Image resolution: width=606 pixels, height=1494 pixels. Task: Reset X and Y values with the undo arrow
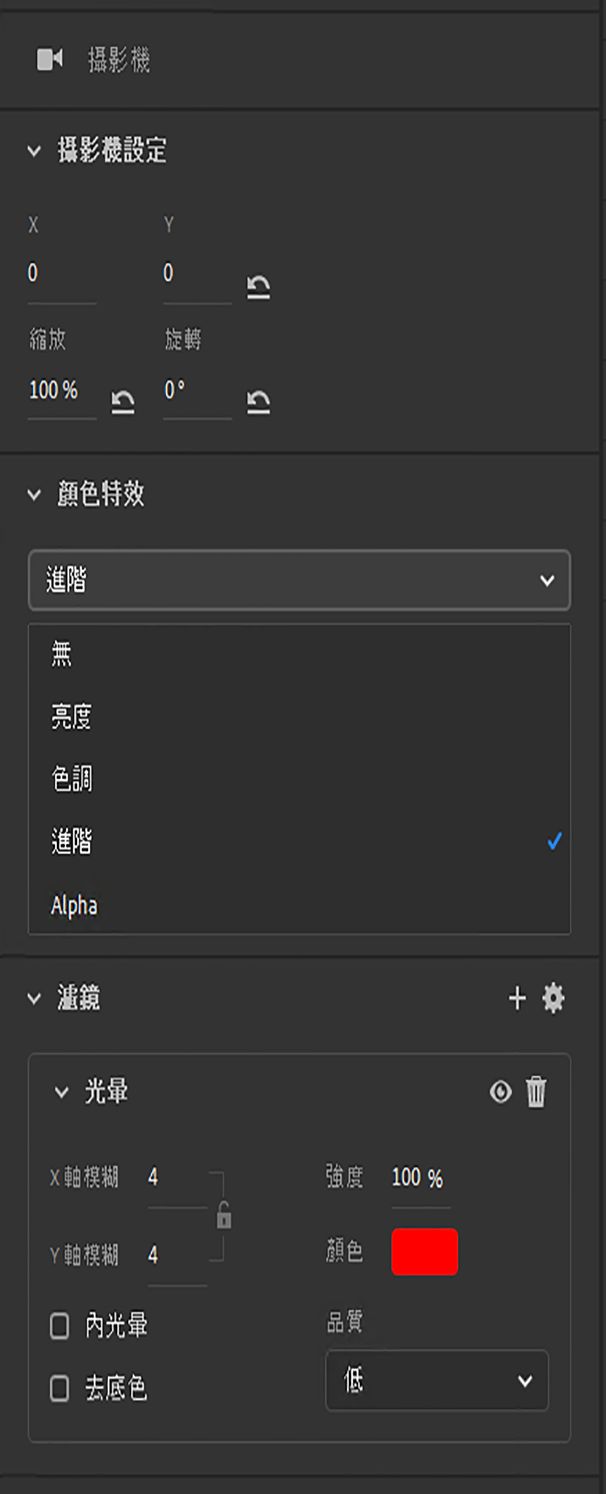point(257,284)
